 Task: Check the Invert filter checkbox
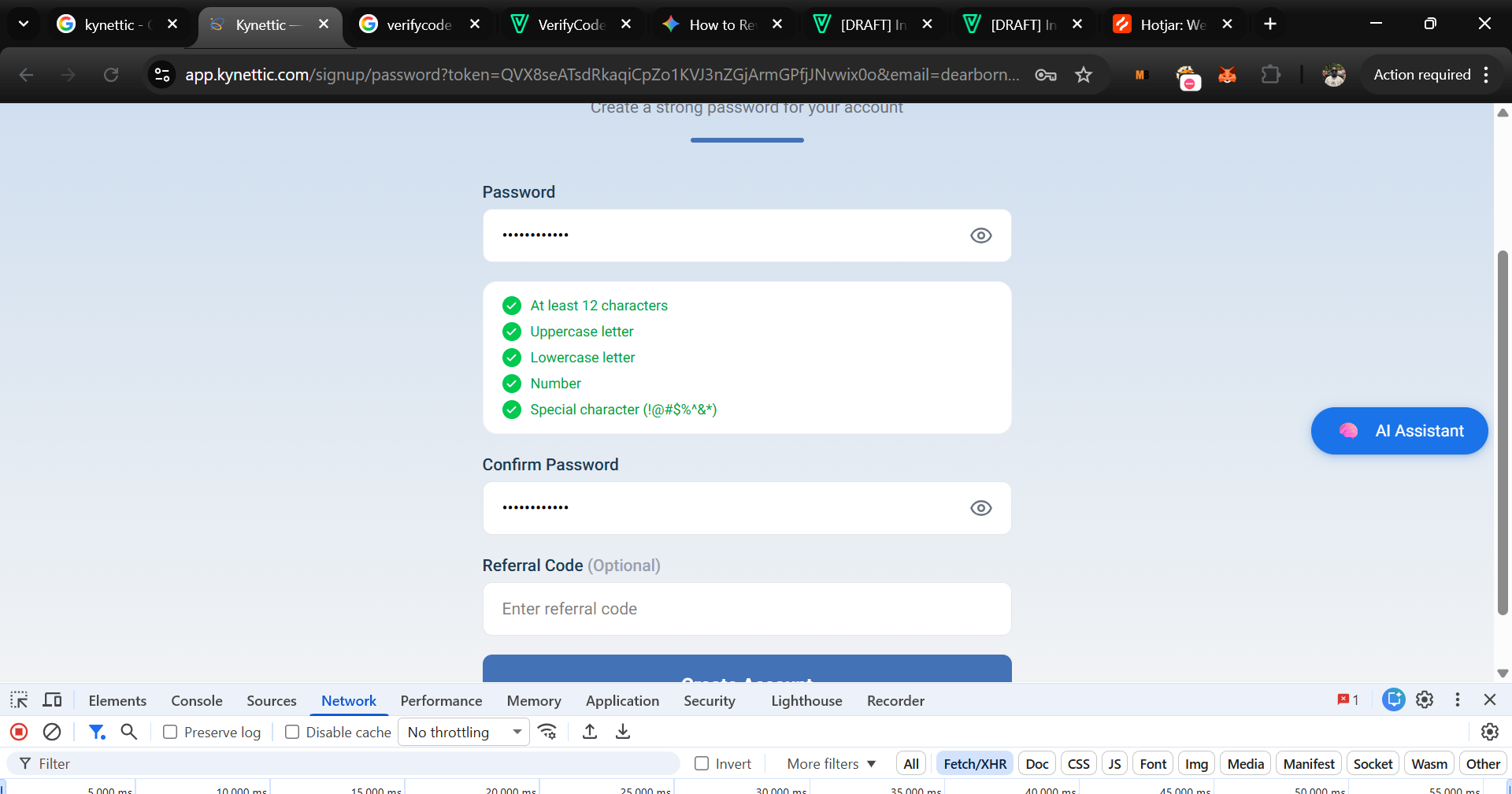tap(702, 763)
